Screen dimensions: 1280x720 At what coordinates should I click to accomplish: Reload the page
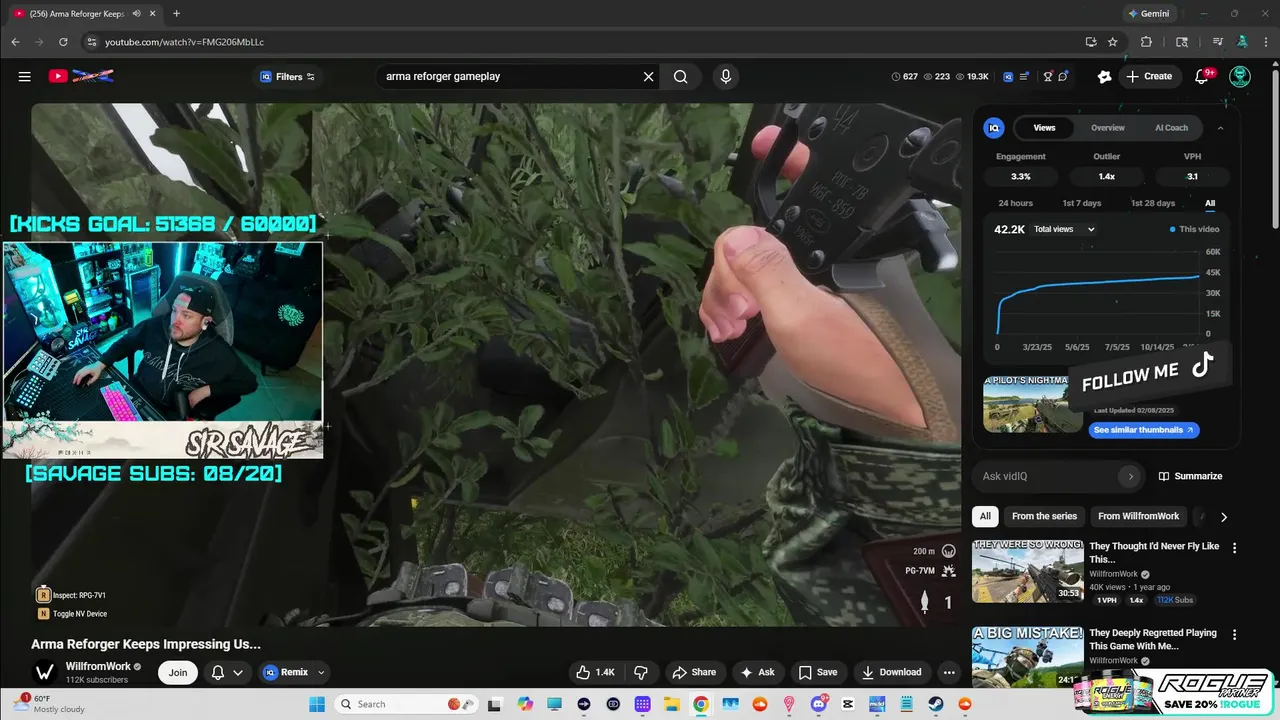click(x=63, y=42)
